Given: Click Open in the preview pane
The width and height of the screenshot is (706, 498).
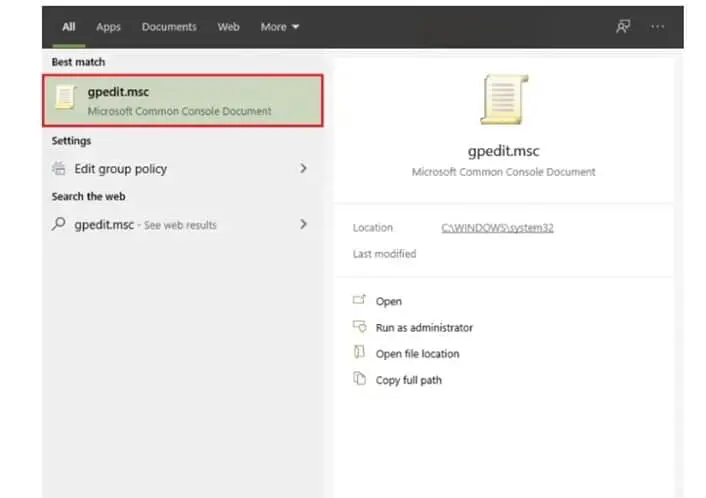Looking at the screenshot, I should pyautogui.click(x=389, y=301).
